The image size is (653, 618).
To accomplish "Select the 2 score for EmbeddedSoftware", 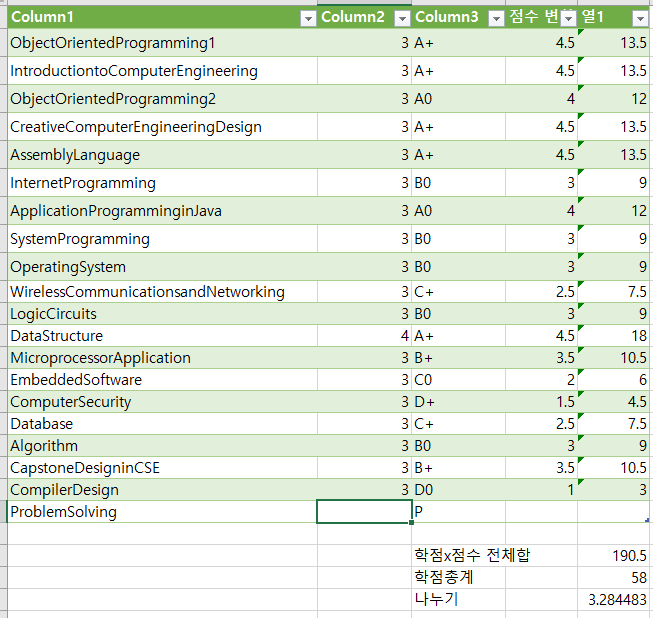I will click(x=541, y=380).
